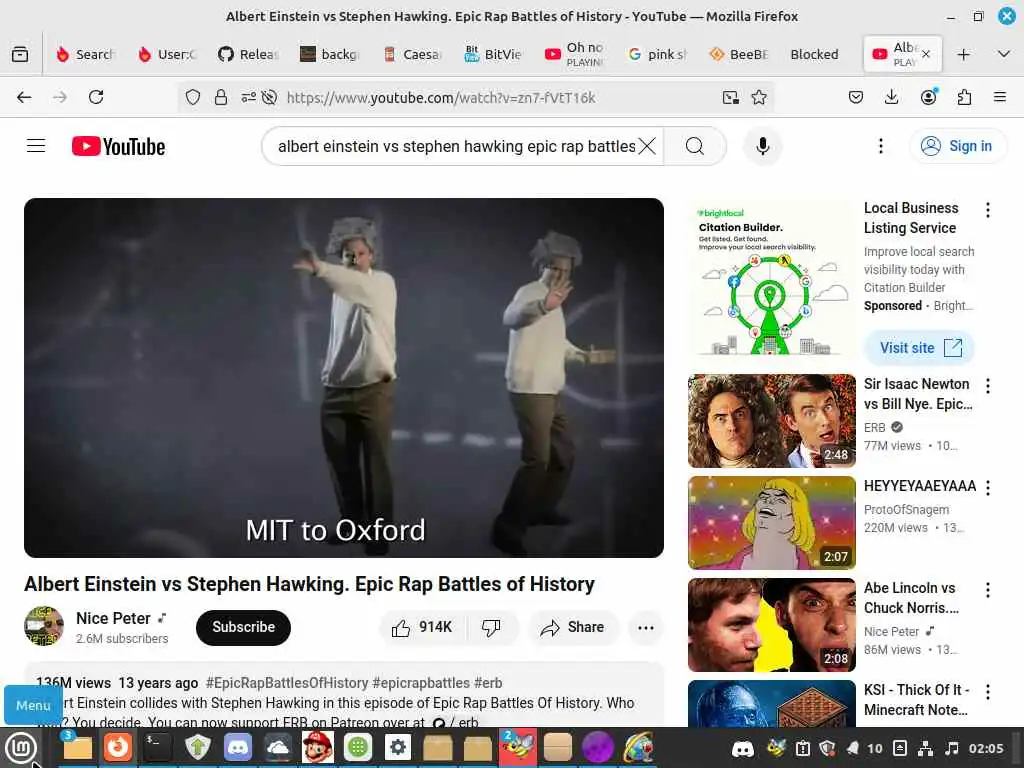Open Firefox tracking protection shield
Viewport: 1024px width, 768px height.
pos(193,97)
